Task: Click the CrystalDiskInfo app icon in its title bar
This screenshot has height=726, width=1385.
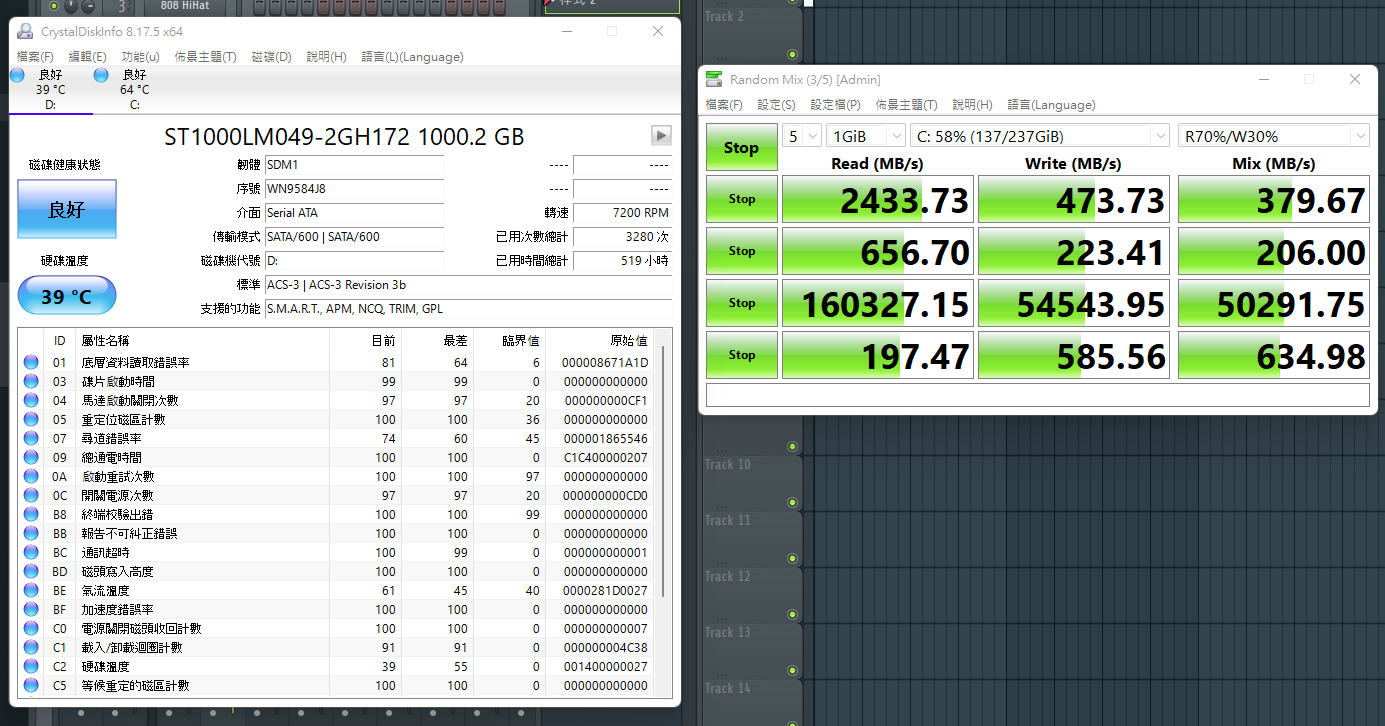Action: point(25,31)
